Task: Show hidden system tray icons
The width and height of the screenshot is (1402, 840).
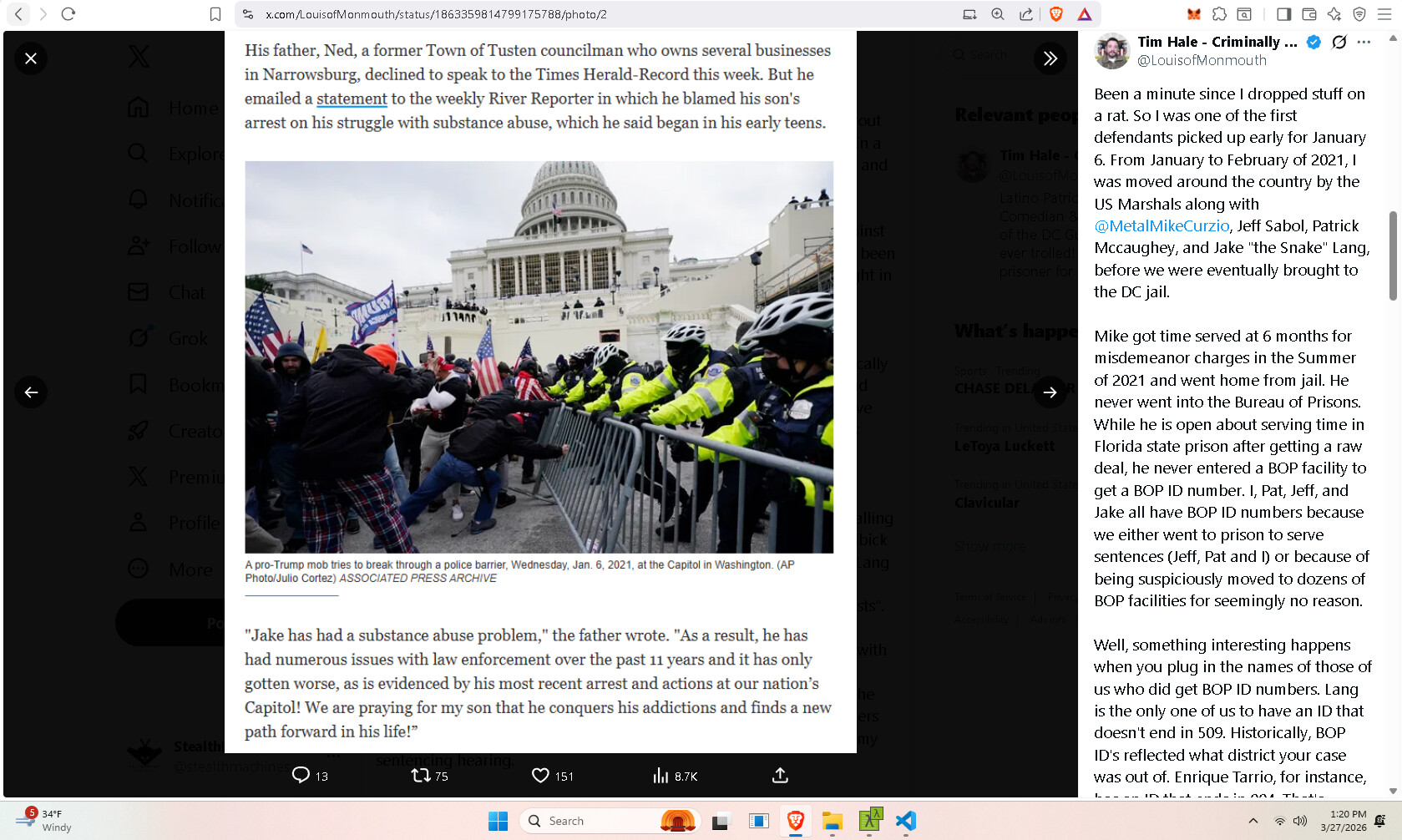Action: 1253,821
